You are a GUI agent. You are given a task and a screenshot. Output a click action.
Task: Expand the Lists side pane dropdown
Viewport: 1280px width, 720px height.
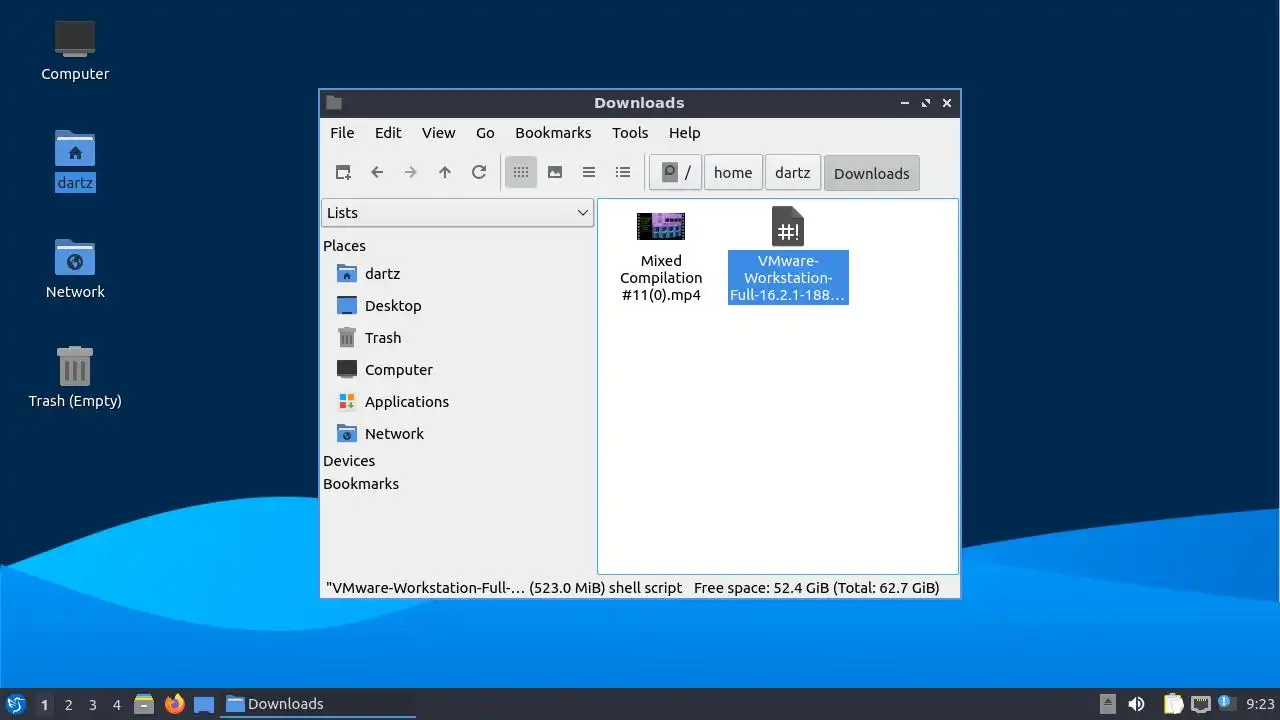(x=458, y=212)
